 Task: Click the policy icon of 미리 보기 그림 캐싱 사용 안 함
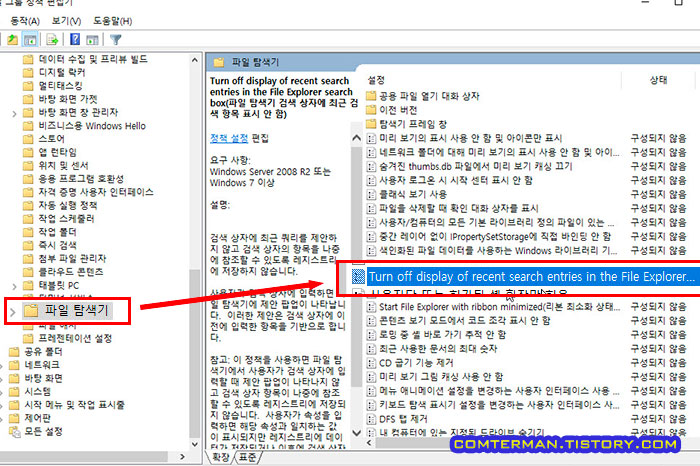click(371, 377)
